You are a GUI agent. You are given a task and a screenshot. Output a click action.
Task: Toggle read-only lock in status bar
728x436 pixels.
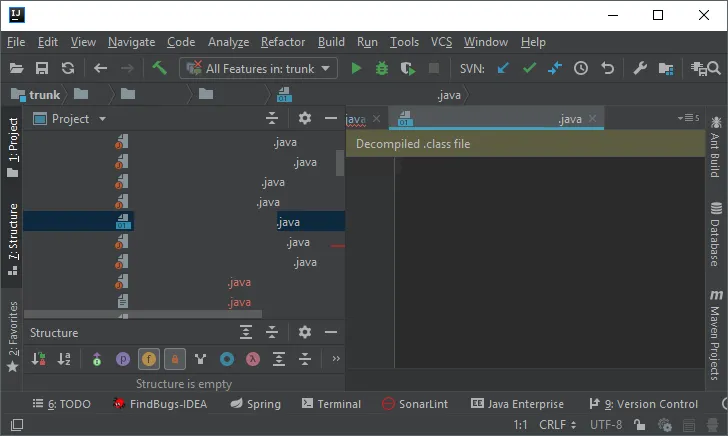(640, 425)
